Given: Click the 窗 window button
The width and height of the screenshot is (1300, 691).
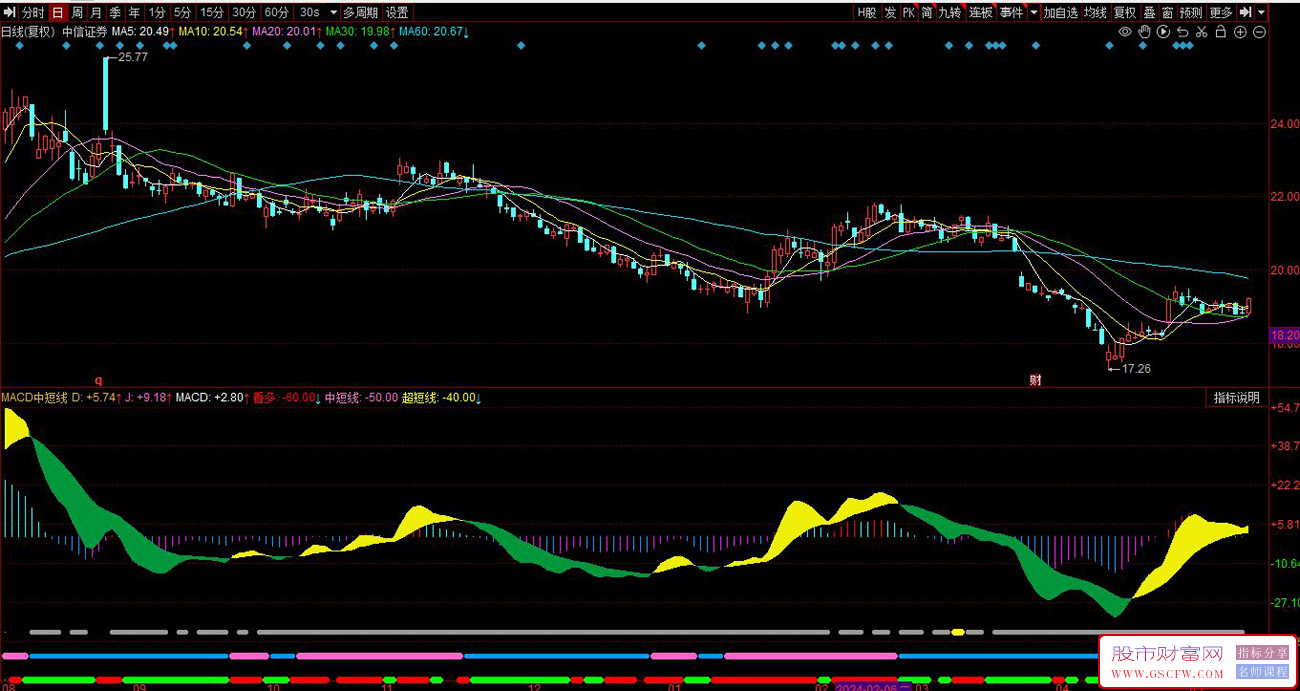Looking at the screenshot, I should [1167, 12].
